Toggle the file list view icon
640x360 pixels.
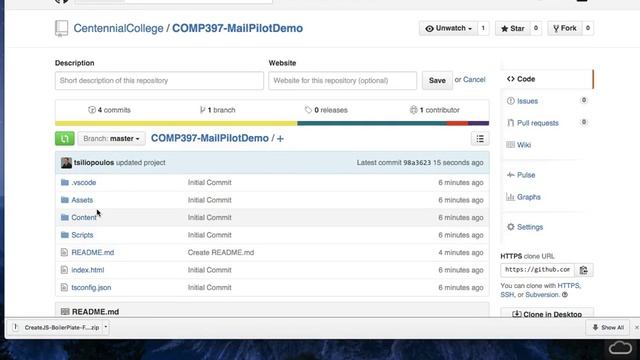480,139
